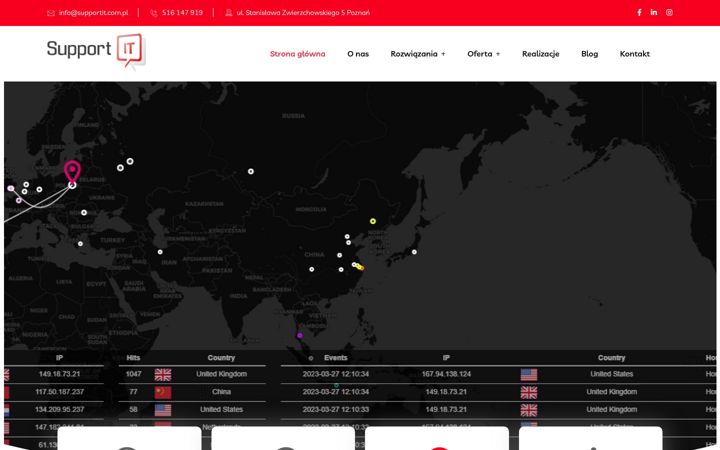Click the Hits column header
This screenshot has width=720, height=450.
pos(133,358)
